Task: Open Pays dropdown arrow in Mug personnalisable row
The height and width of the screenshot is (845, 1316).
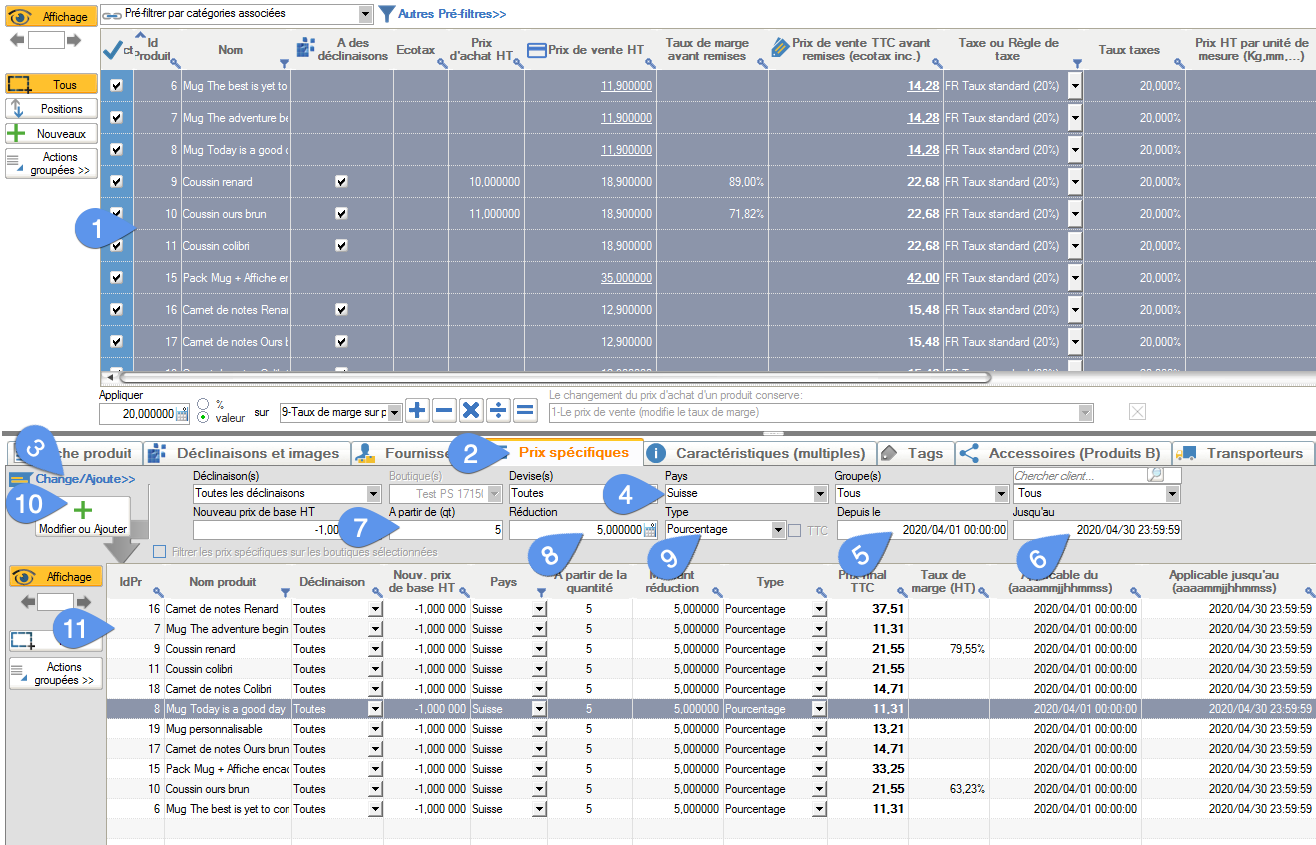Action: pyautogui.click(x=540, y=729)
